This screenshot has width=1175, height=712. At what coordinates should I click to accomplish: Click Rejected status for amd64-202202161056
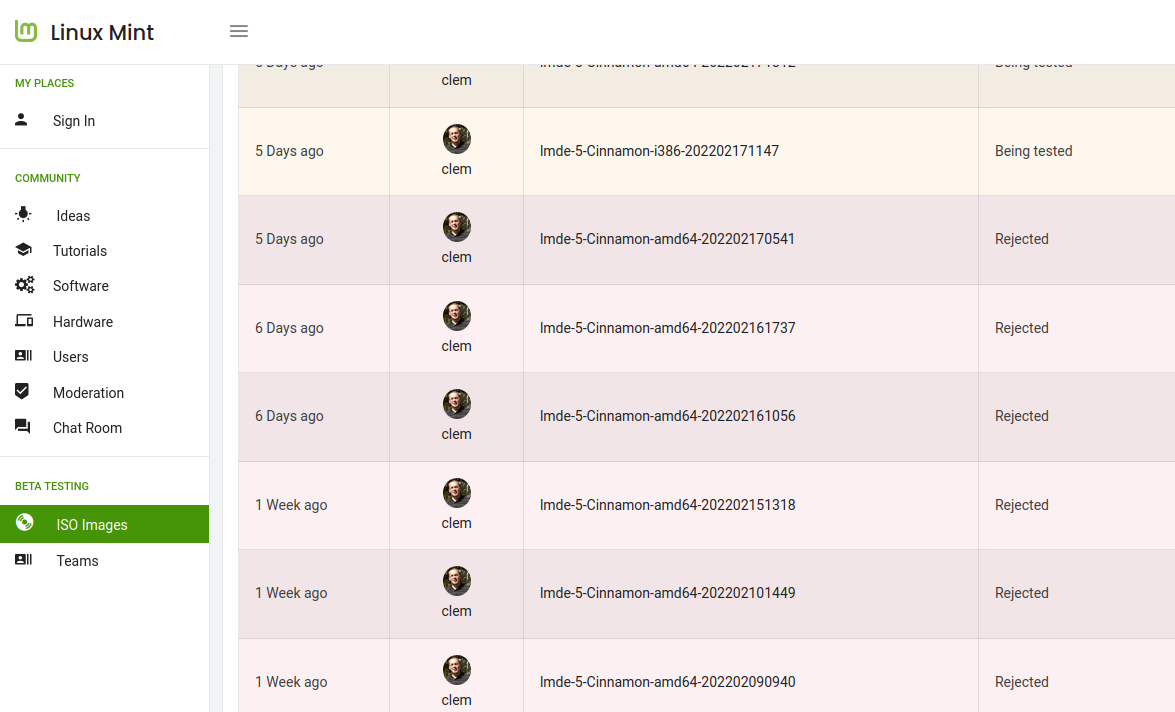pos(1021,416)
